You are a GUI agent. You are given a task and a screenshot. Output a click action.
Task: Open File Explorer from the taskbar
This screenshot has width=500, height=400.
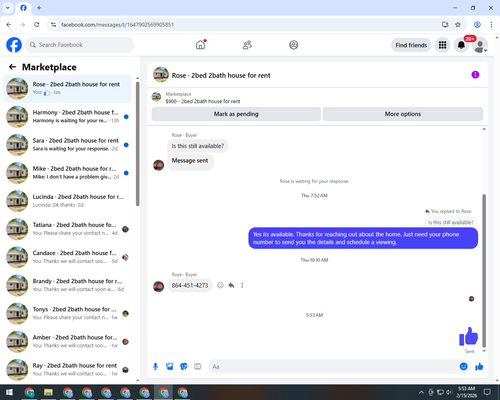click(48, 392)
